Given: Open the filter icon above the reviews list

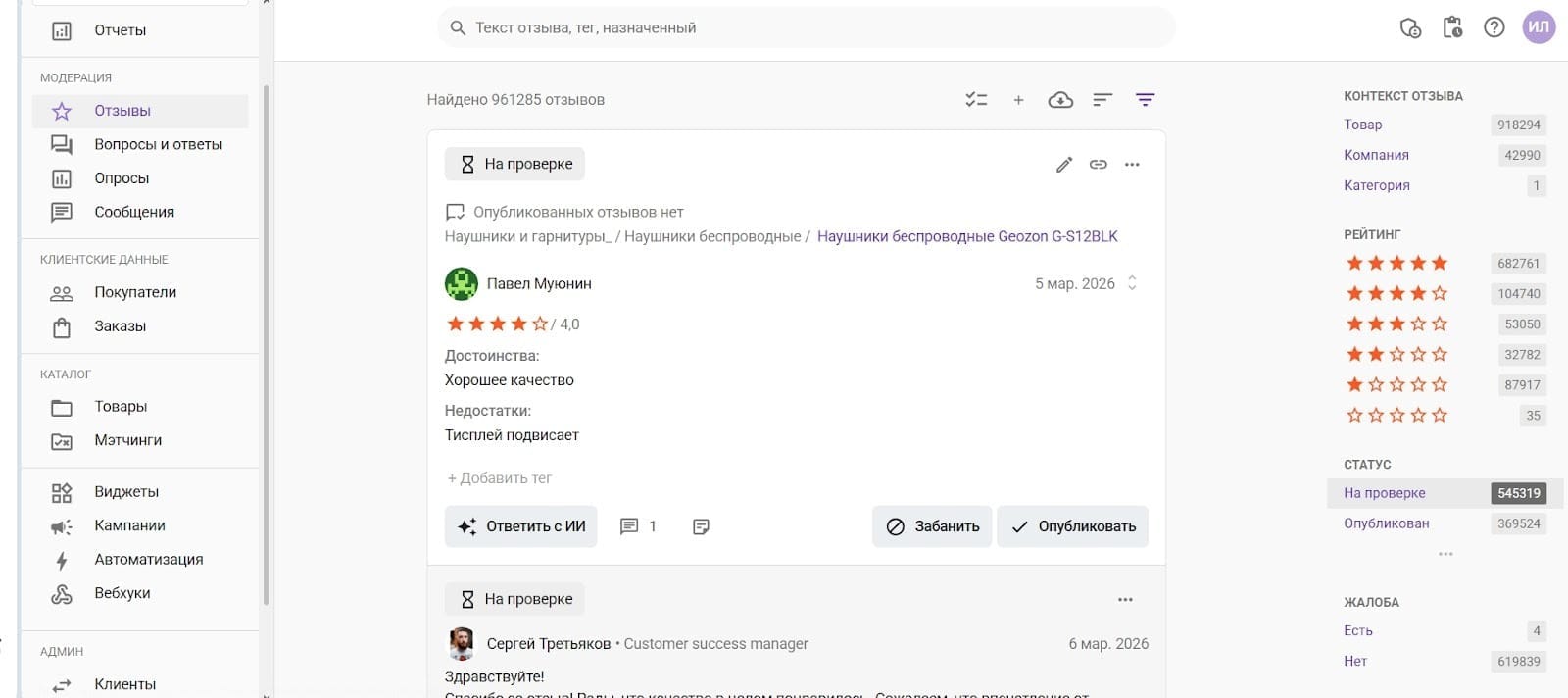Looking at the screenshot, I should (1145, 100).
